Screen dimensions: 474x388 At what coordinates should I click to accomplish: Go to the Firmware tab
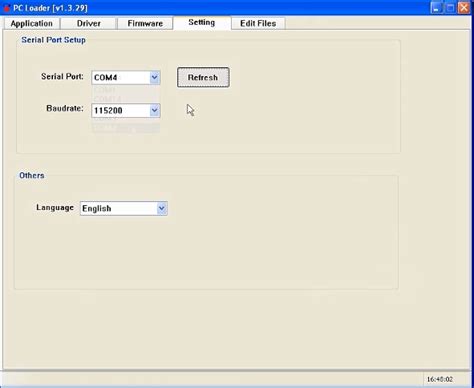(x=145, y=23)
